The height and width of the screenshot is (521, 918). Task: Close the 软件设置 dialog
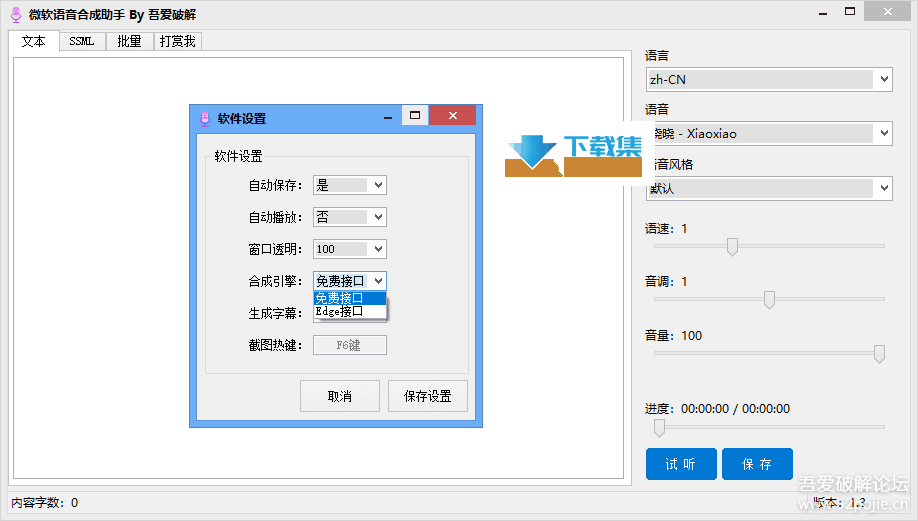(453, 115)
